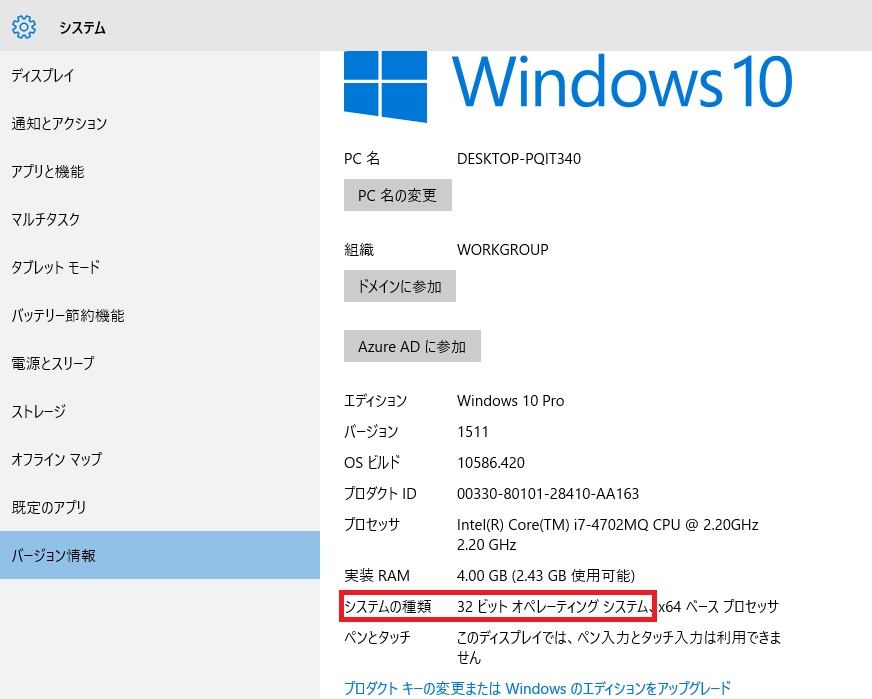The width and height of the screenshot is (872, 699).
Task: Select オフライン マップ
Action: pos(160,459)
